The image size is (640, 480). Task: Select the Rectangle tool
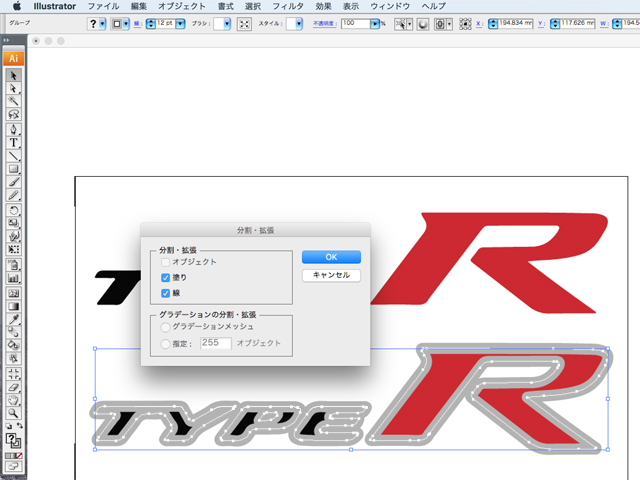point(13,169)
